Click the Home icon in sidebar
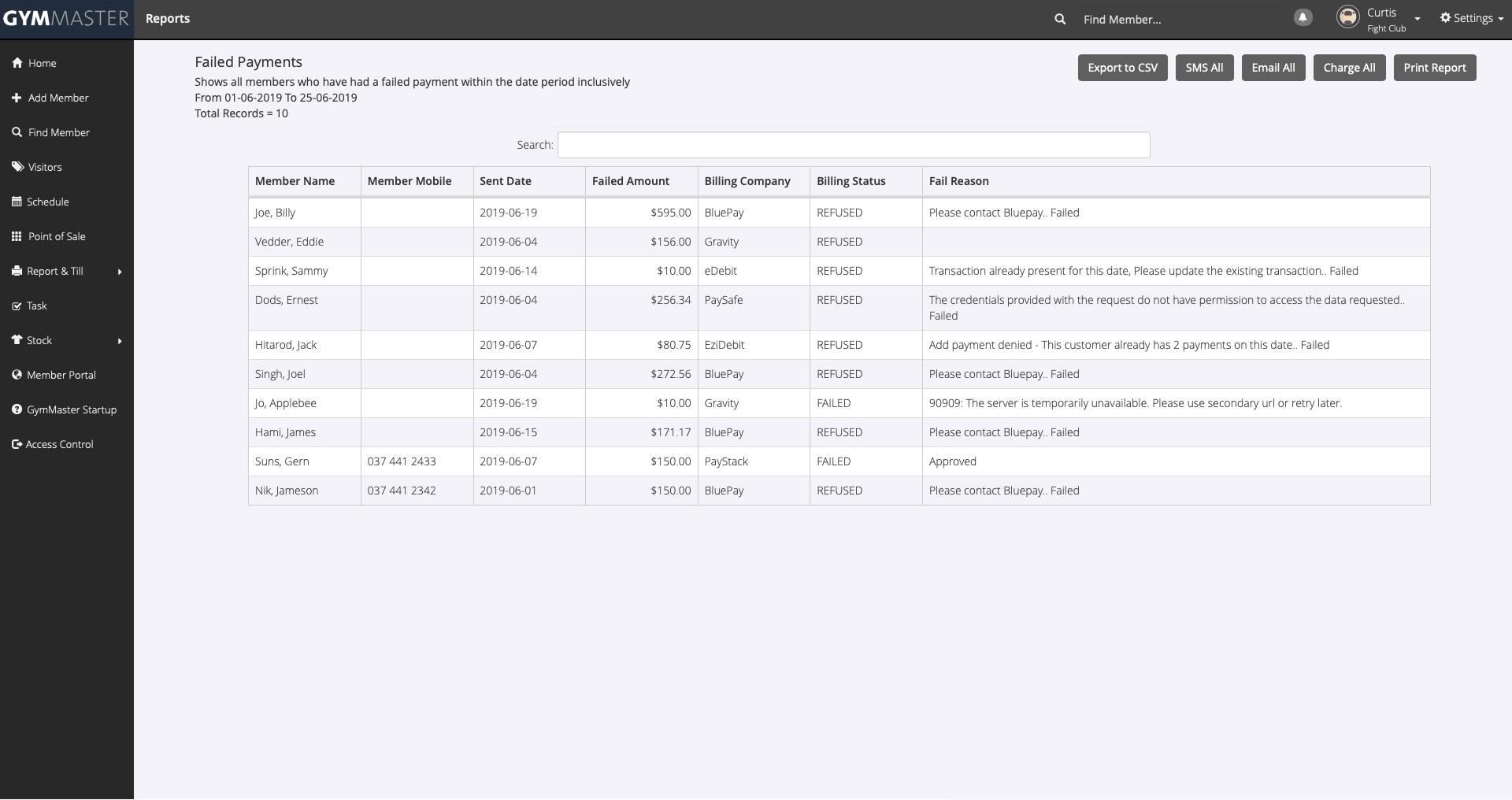 17,63
